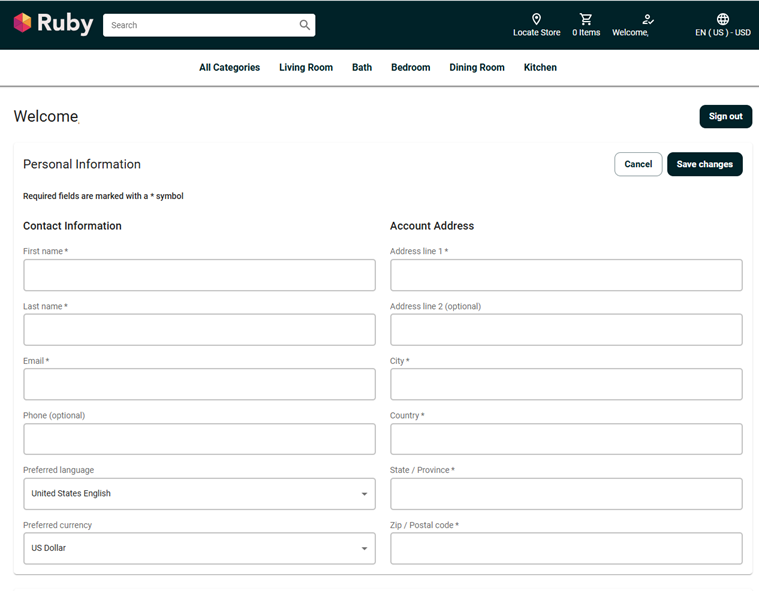The image size is (759, 591).
Task: Open the Kitchen category
Action: (x=540, y=68)
